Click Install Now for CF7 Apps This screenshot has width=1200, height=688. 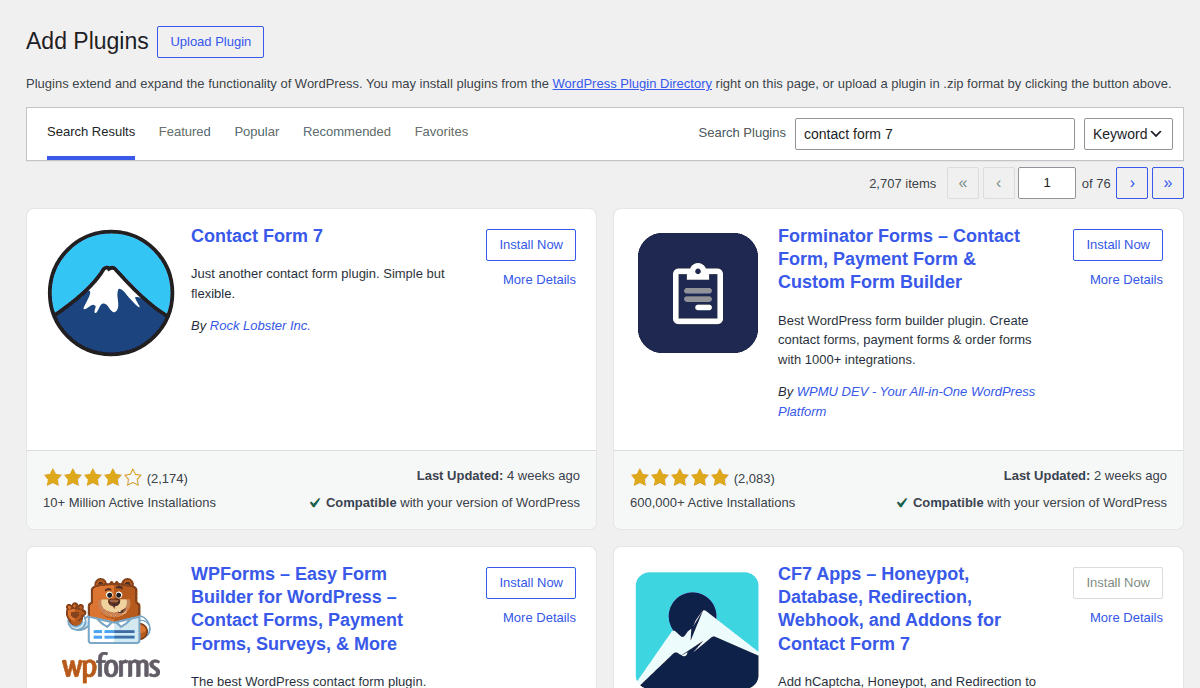pos(1118,583)
